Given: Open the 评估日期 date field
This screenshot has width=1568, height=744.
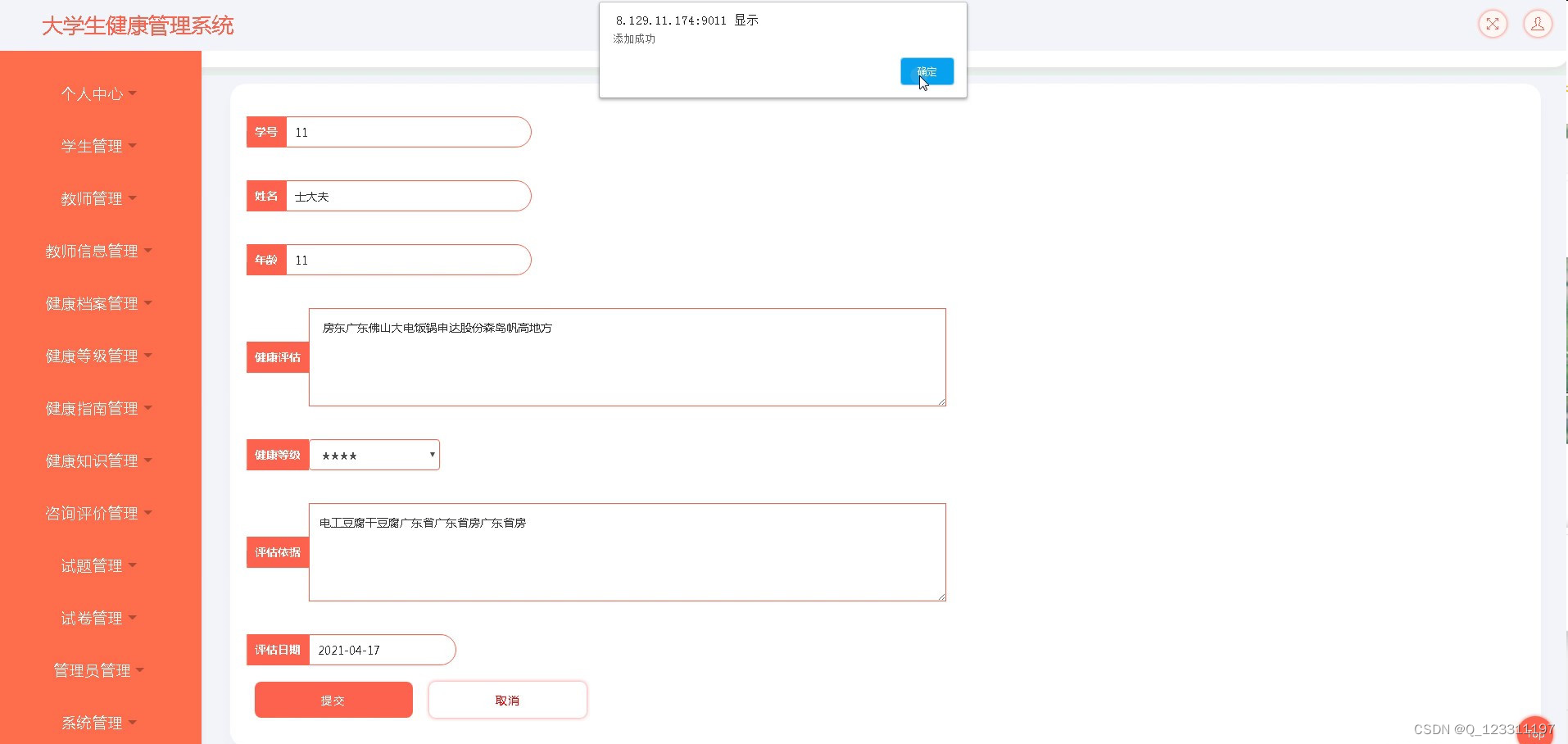Looking at the screenshot, I should tap(382, 650).
